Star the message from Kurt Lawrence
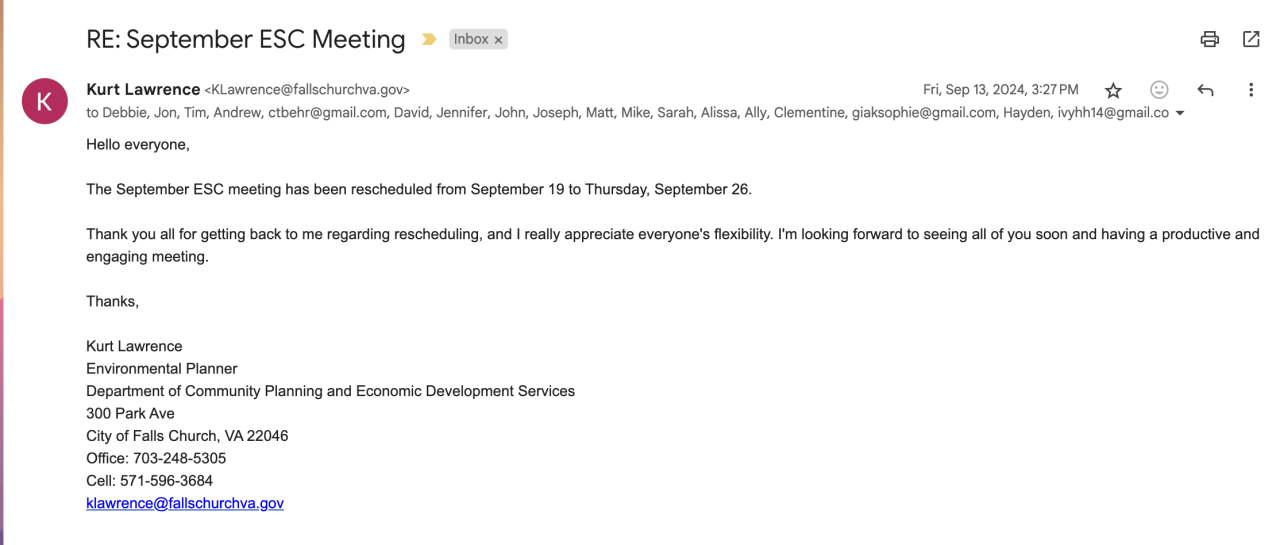The image size is (1280, 545). point(1113,91)
